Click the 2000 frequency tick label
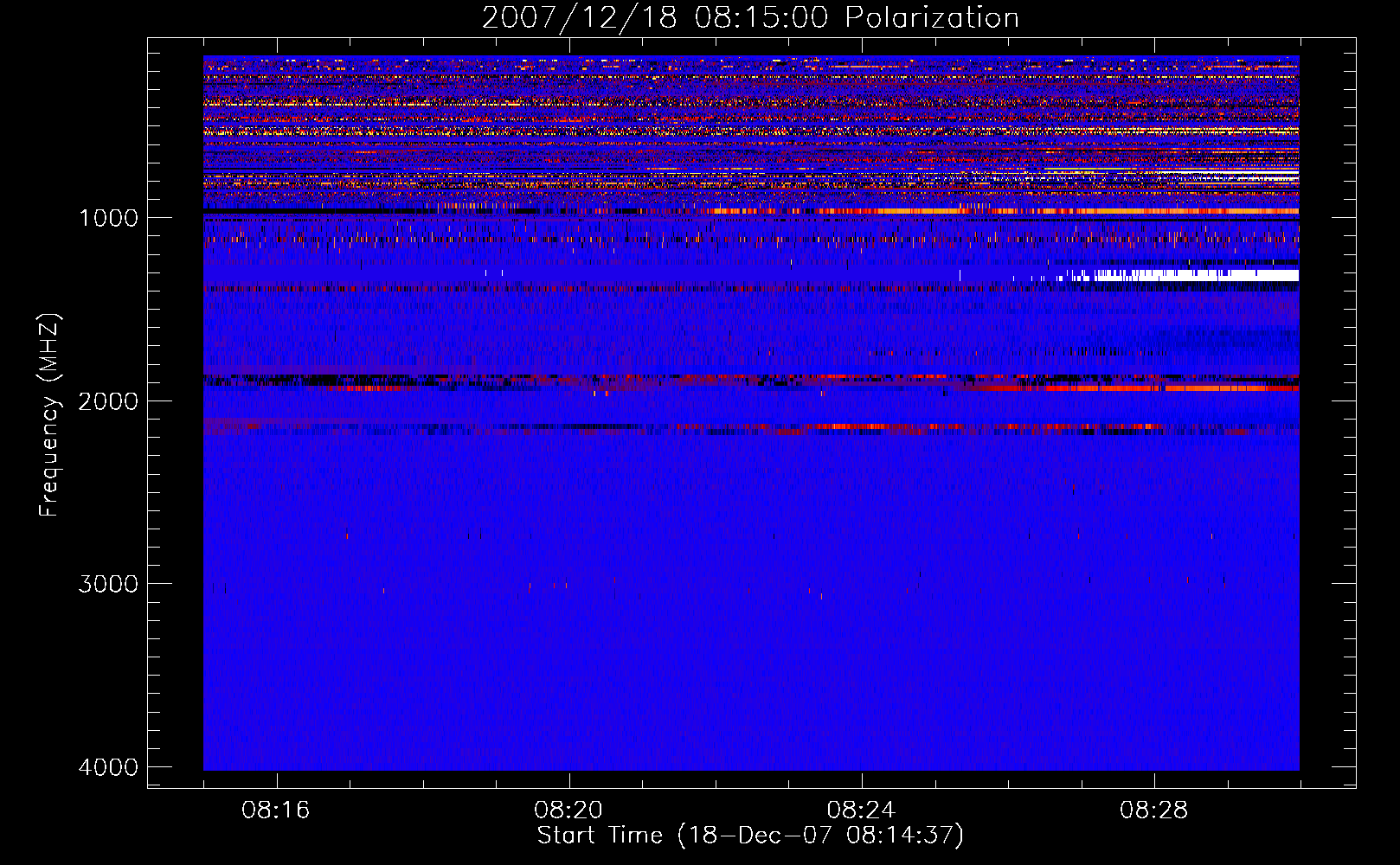The height and width of the screenshot is (865, 1400). click(x=109, y=400)
